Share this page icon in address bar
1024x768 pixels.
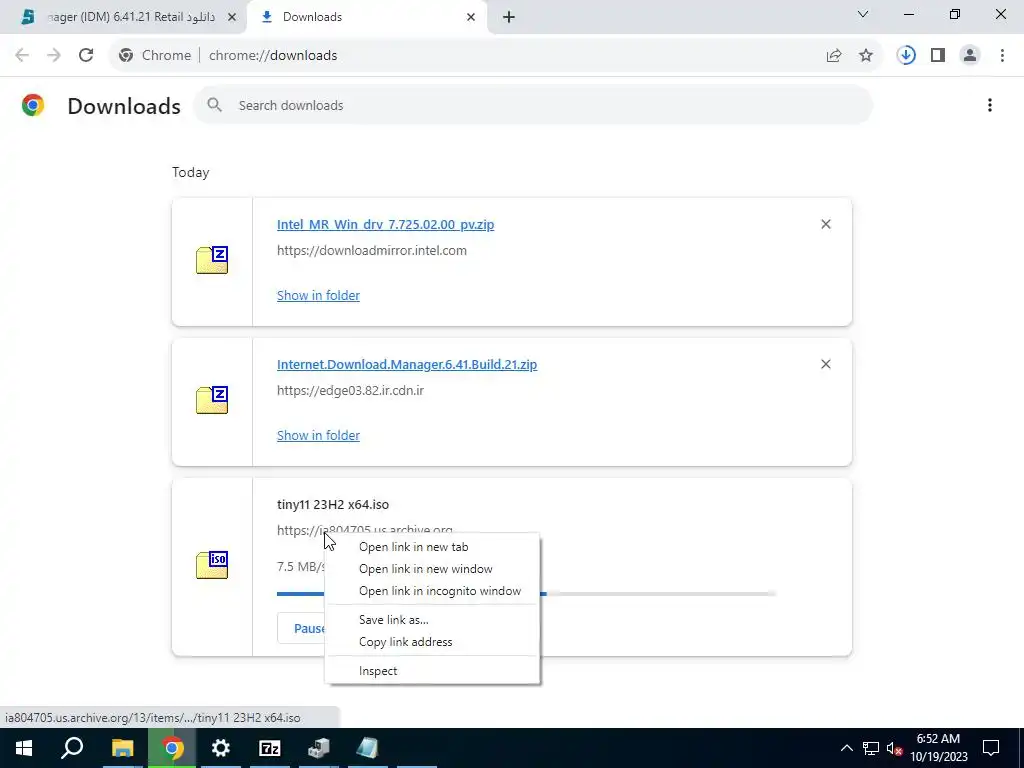pyautogui.click(x=834, y=56)
